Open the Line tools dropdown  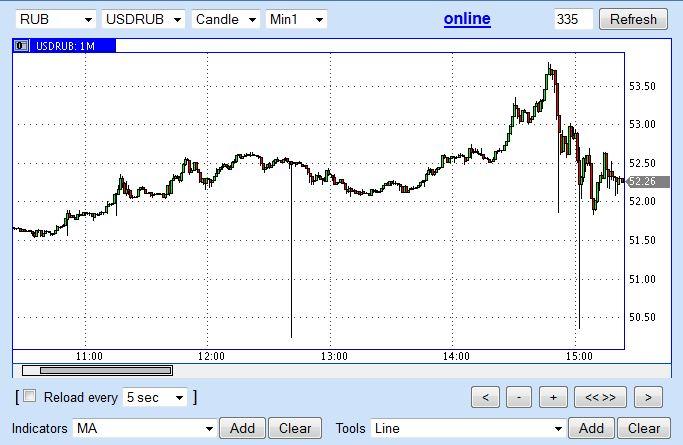point(468,428)
